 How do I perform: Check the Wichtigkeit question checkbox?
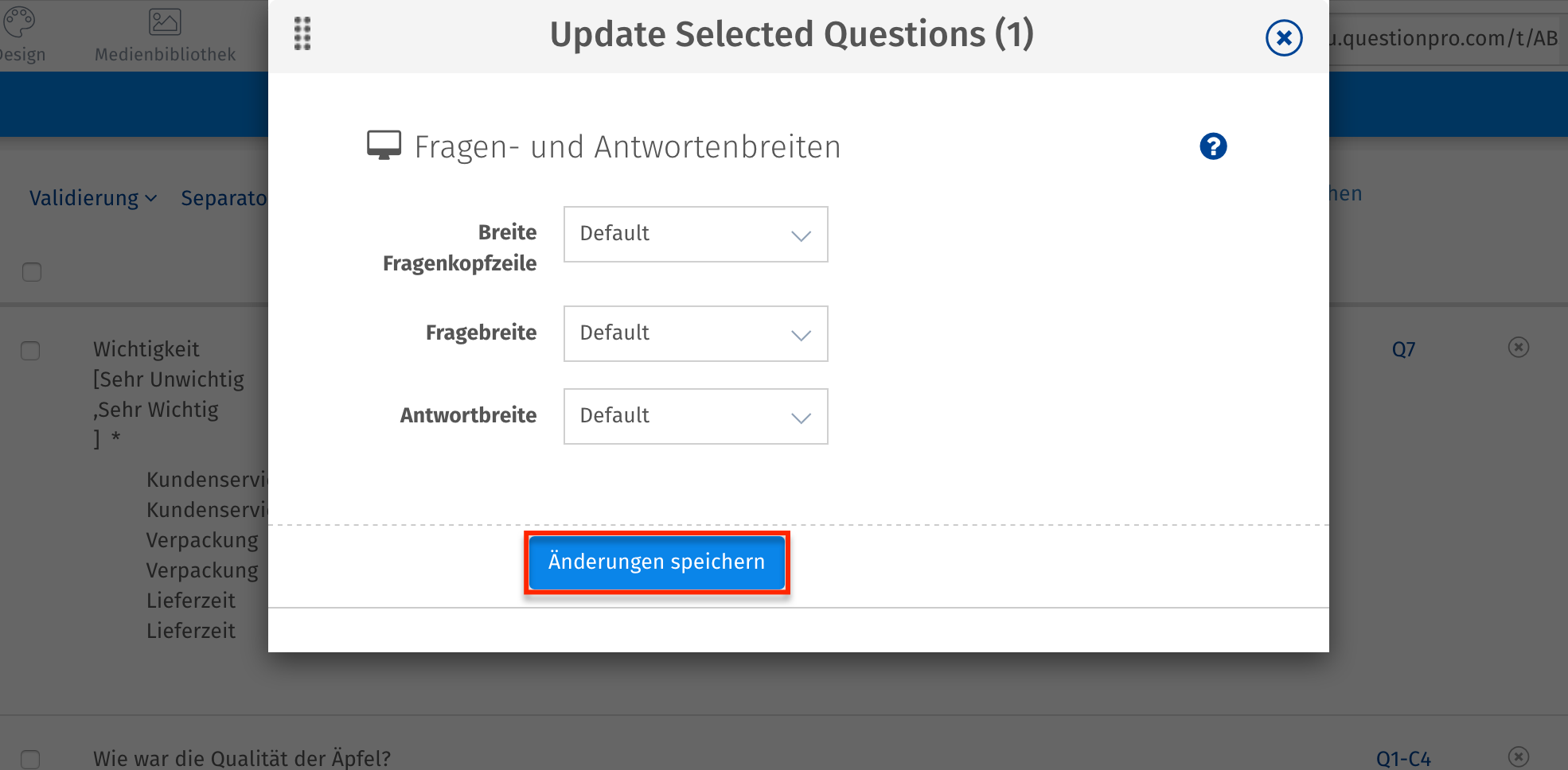tap(30, 351)
